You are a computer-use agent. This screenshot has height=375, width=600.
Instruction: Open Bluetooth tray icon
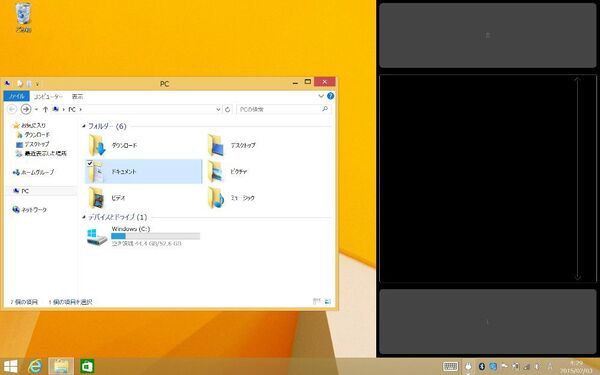click(x=482, y=367)
